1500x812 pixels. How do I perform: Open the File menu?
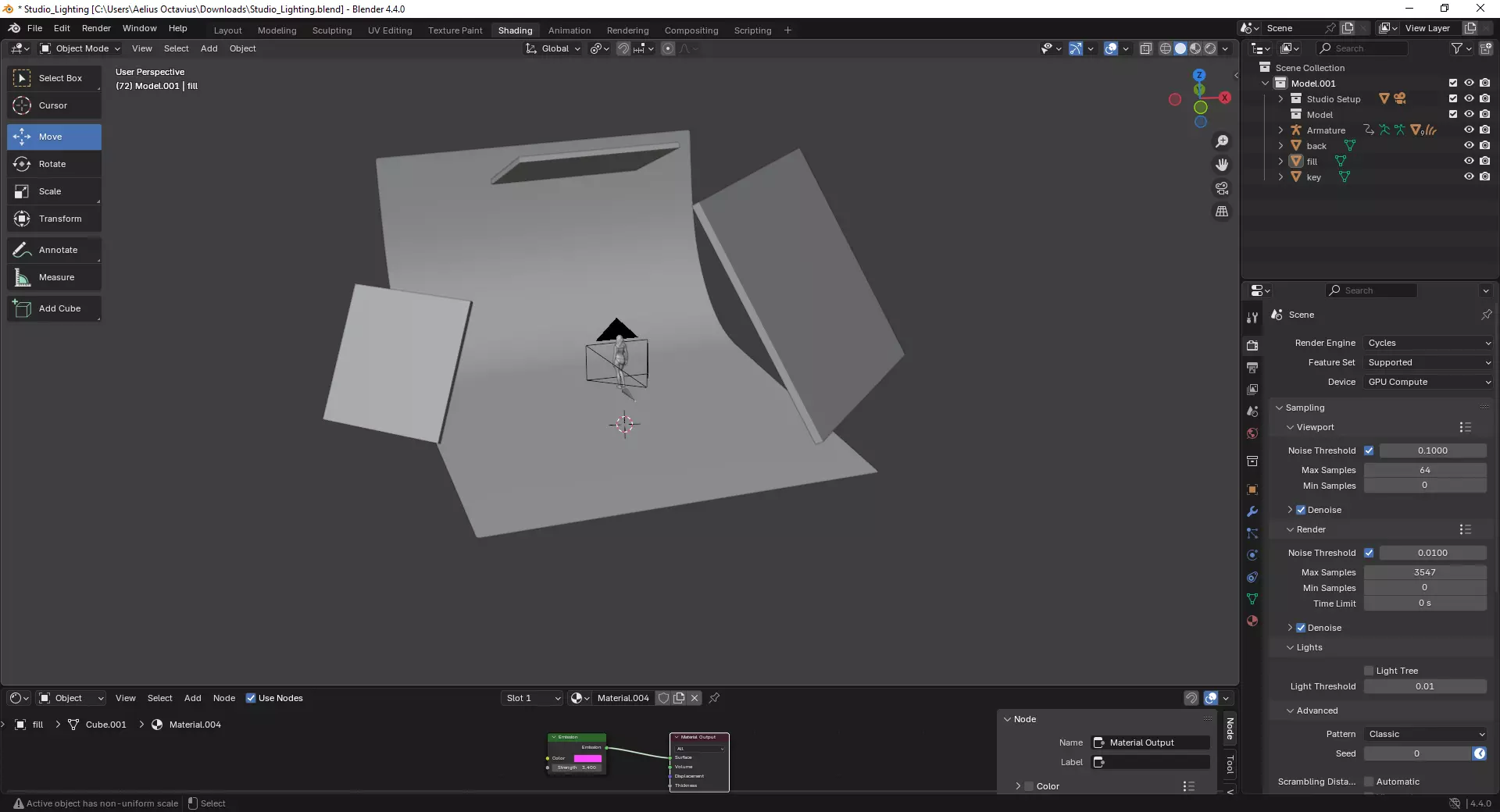(34, 28)
